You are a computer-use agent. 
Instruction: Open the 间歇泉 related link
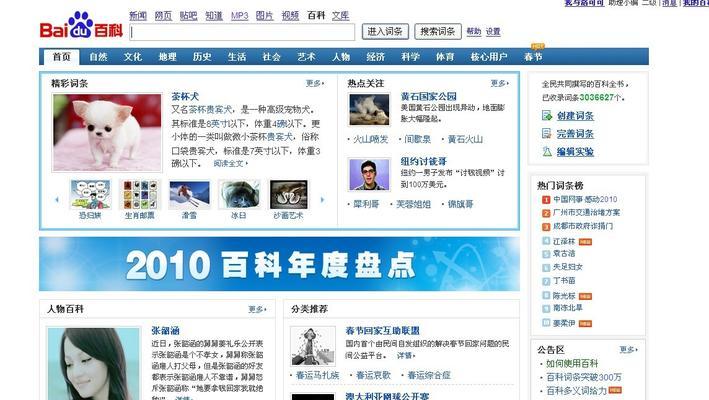click(417, 139)
